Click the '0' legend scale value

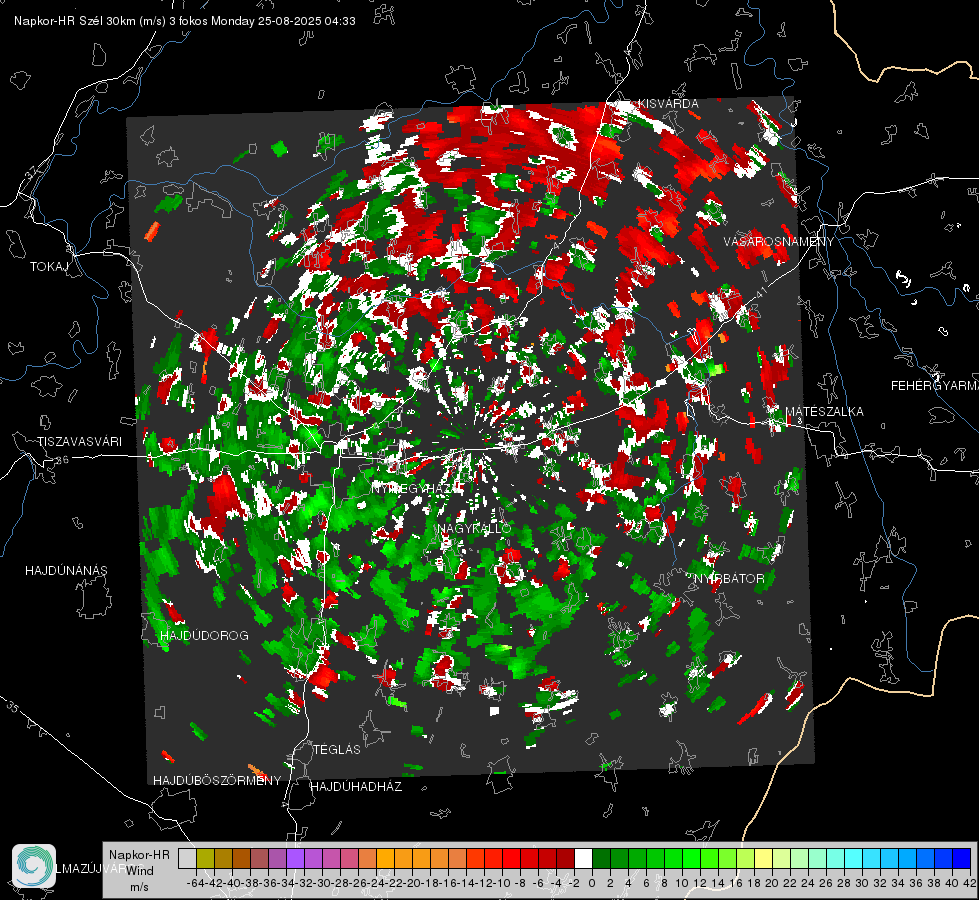[592, 883]
